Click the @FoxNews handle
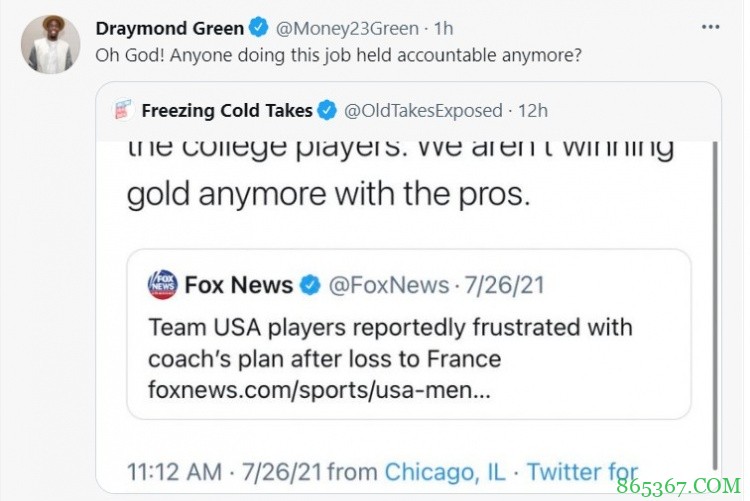 (x=389, y=285)
